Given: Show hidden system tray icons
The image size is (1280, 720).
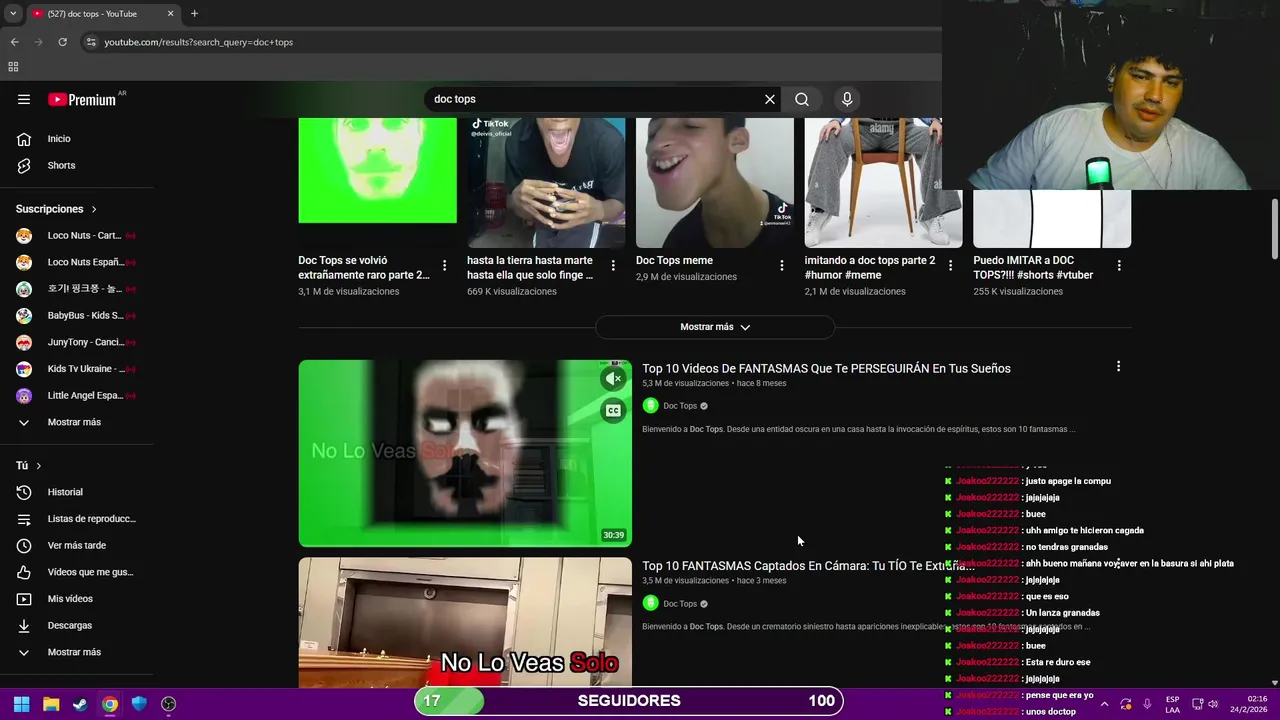Looking at the screenshot, I should point(1104,704).
